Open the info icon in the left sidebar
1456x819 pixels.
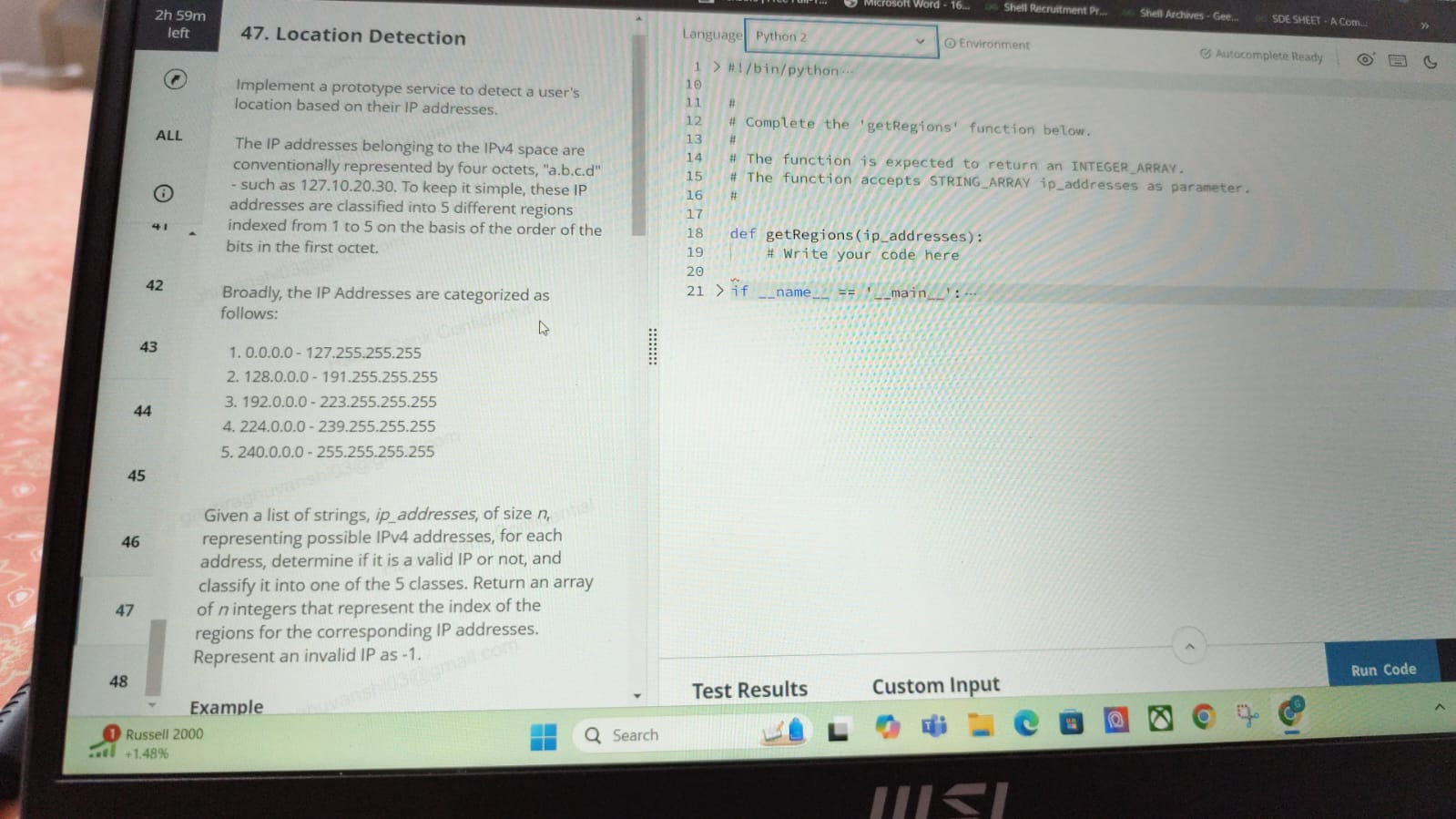coord(163,193)
